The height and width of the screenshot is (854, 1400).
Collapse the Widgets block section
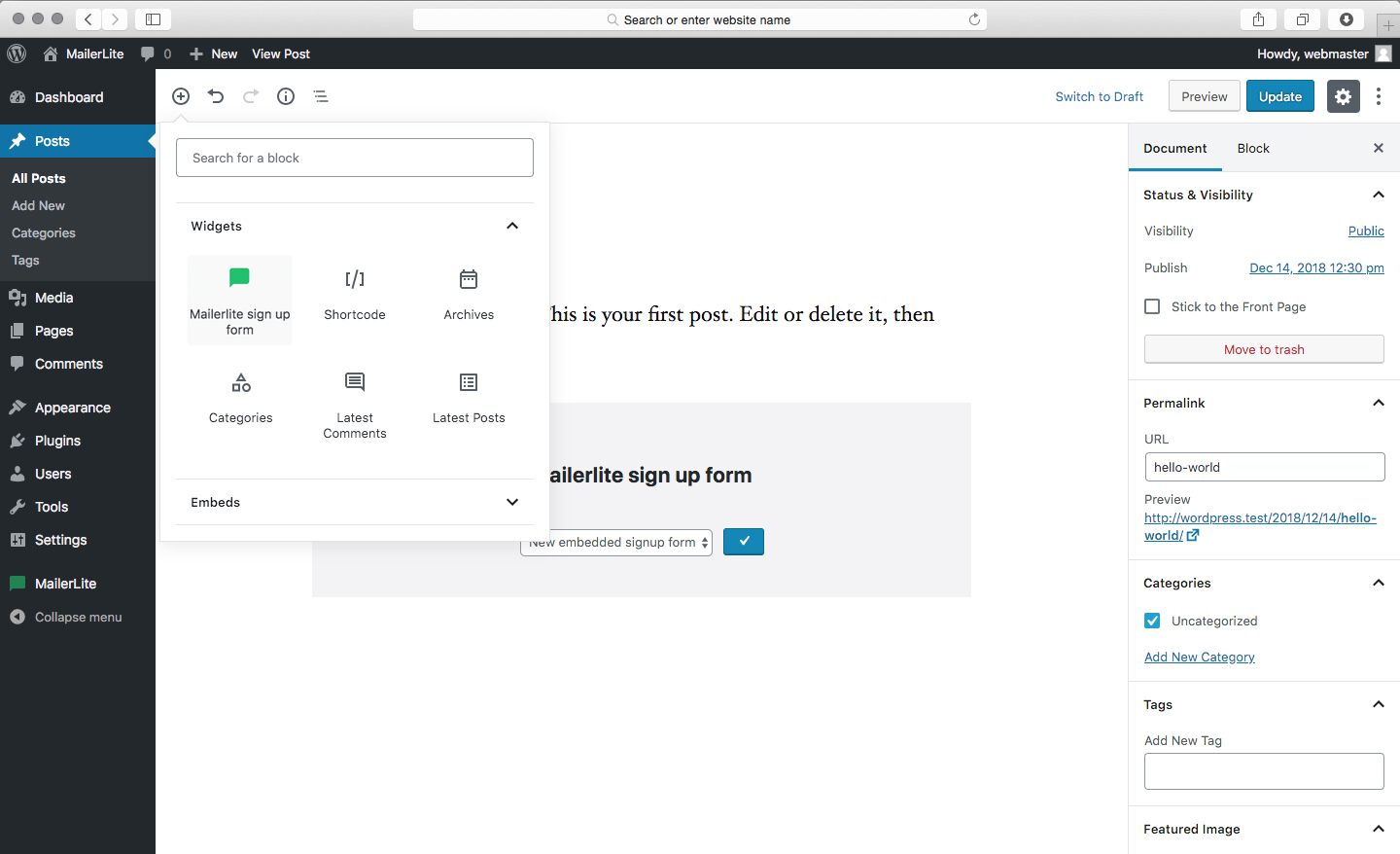click(511, 225)
